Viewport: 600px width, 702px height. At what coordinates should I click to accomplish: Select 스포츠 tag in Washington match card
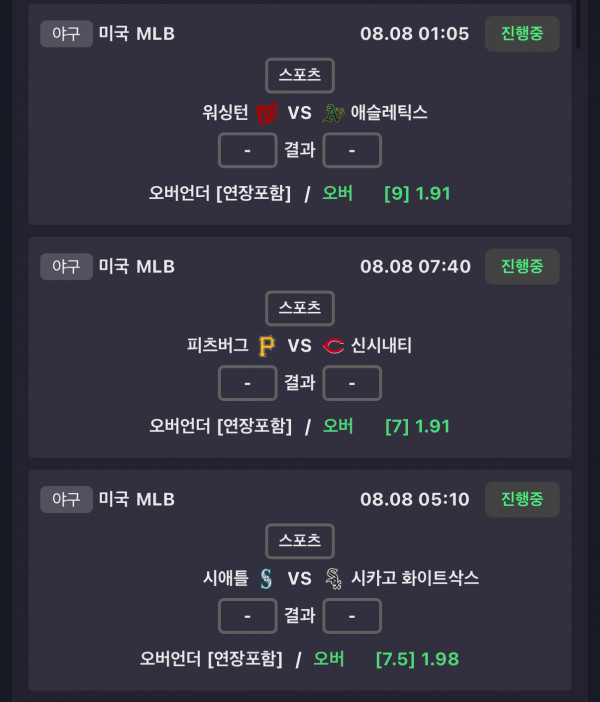300,75
